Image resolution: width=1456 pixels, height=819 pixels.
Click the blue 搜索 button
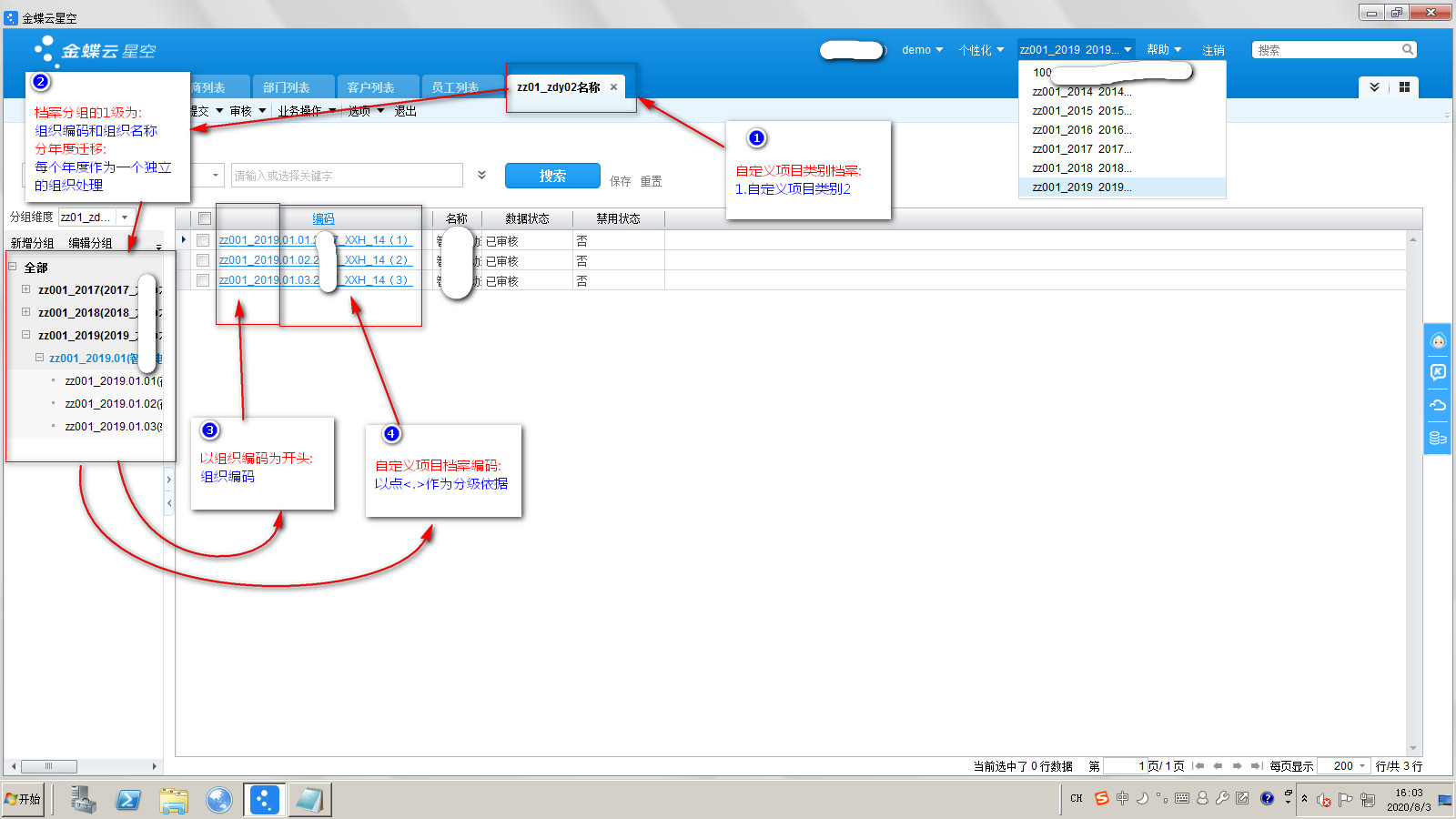552,176
